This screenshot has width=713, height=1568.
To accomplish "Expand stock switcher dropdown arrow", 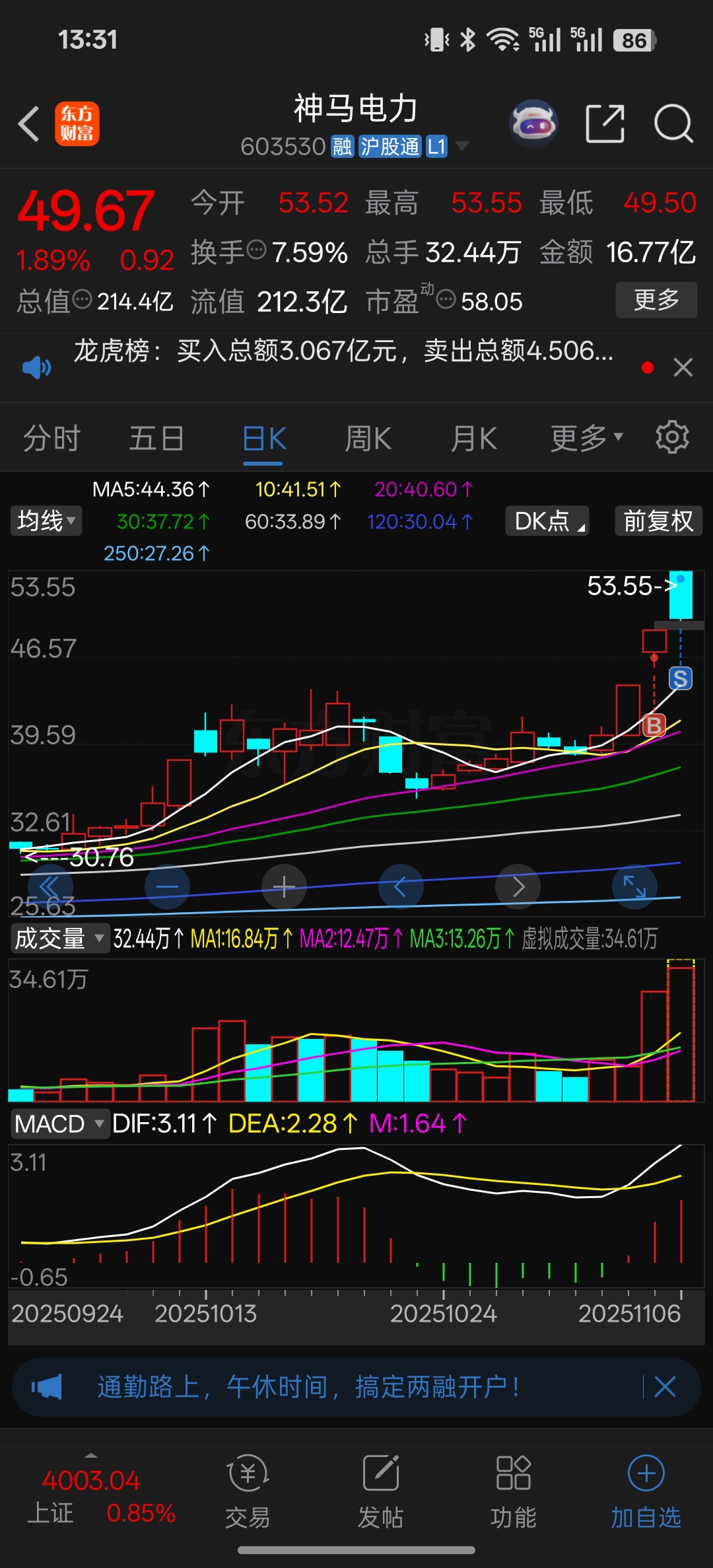I will pyautogui.click(x=462, y=145).
